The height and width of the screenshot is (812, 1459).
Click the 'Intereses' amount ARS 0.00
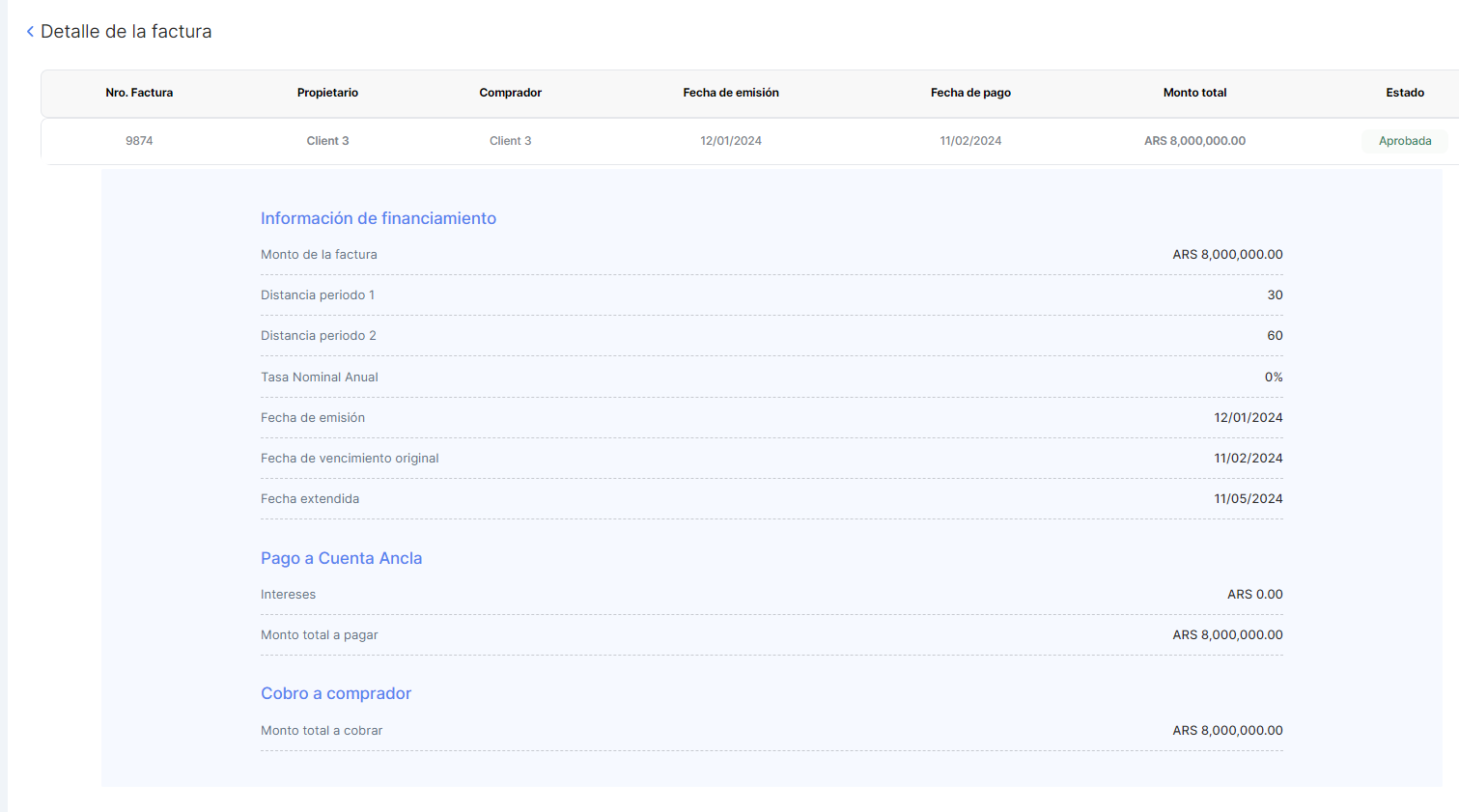point(1254,595)
